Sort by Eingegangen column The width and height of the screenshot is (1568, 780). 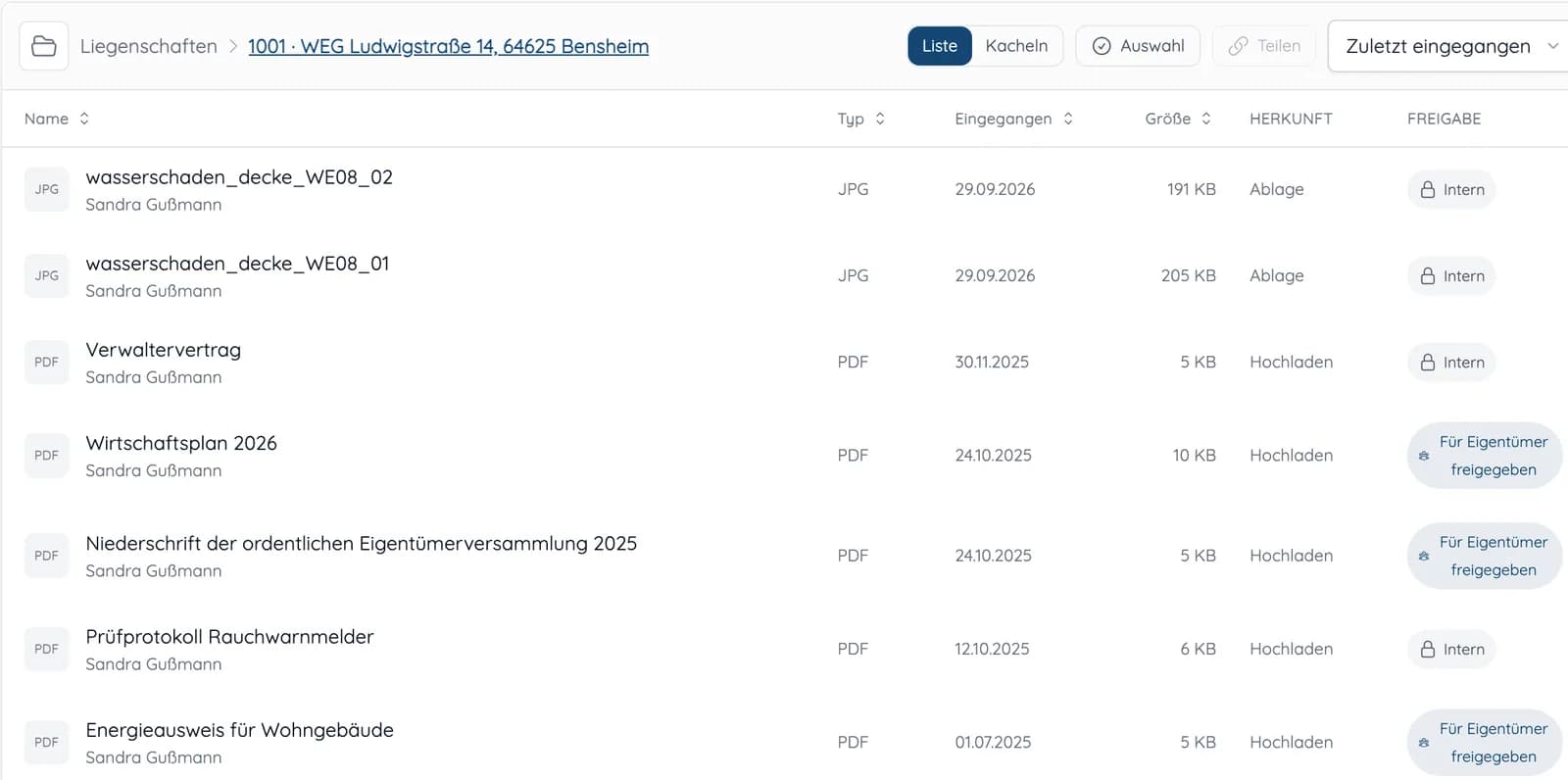pos(1014,119)
